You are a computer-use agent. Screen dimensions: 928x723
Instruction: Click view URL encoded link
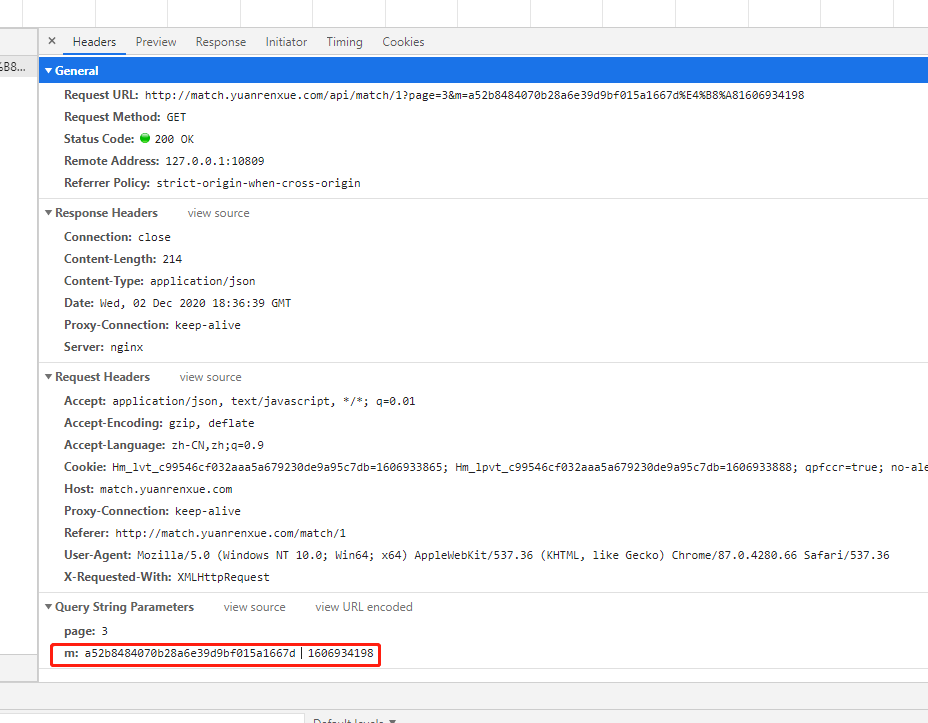point(363,607)
